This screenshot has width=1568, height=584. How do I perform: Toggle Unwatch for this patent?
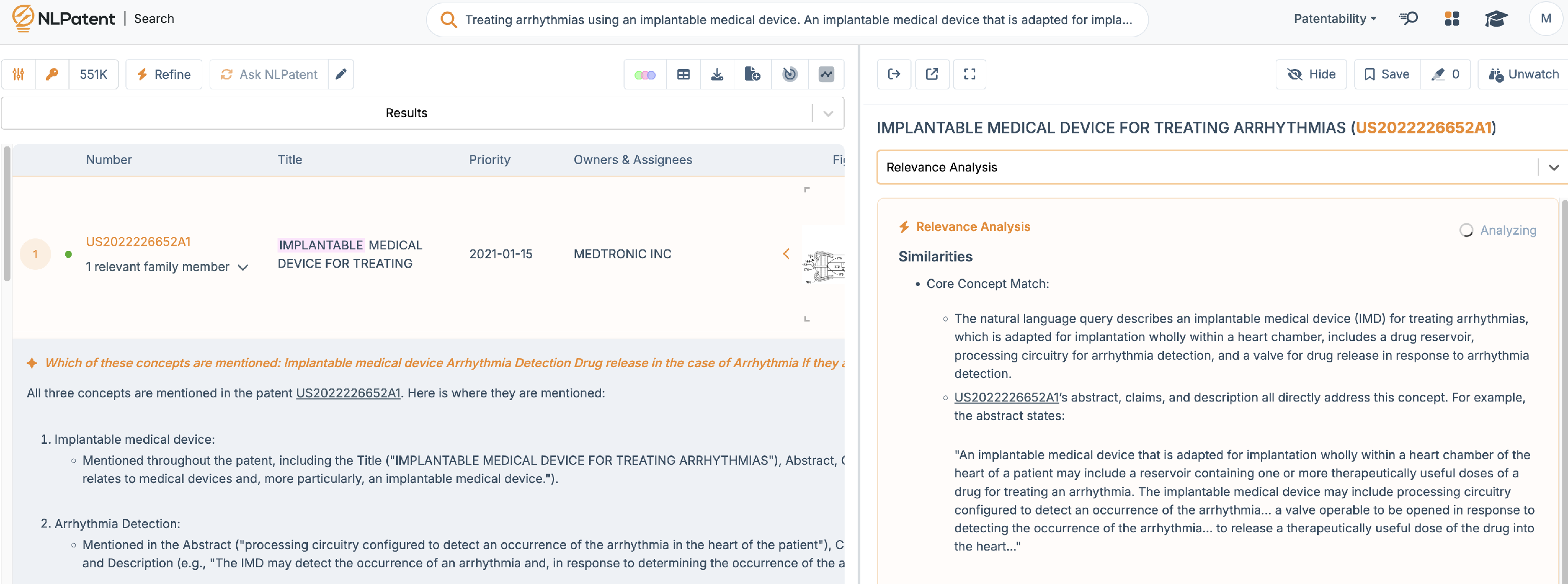coord(1523,74)
